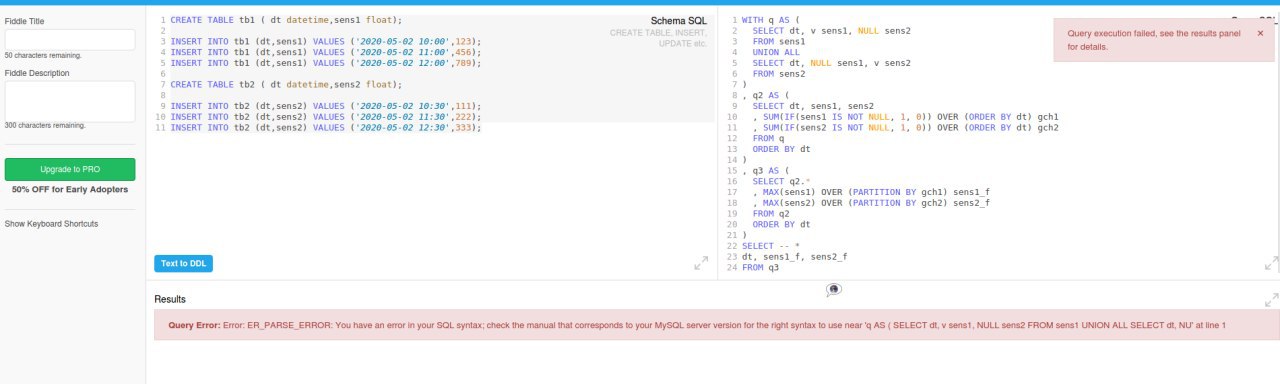Expand the Results panel to fullscreen
The height and width of the screenshot is (384, 1280).
pos(1271,299)
